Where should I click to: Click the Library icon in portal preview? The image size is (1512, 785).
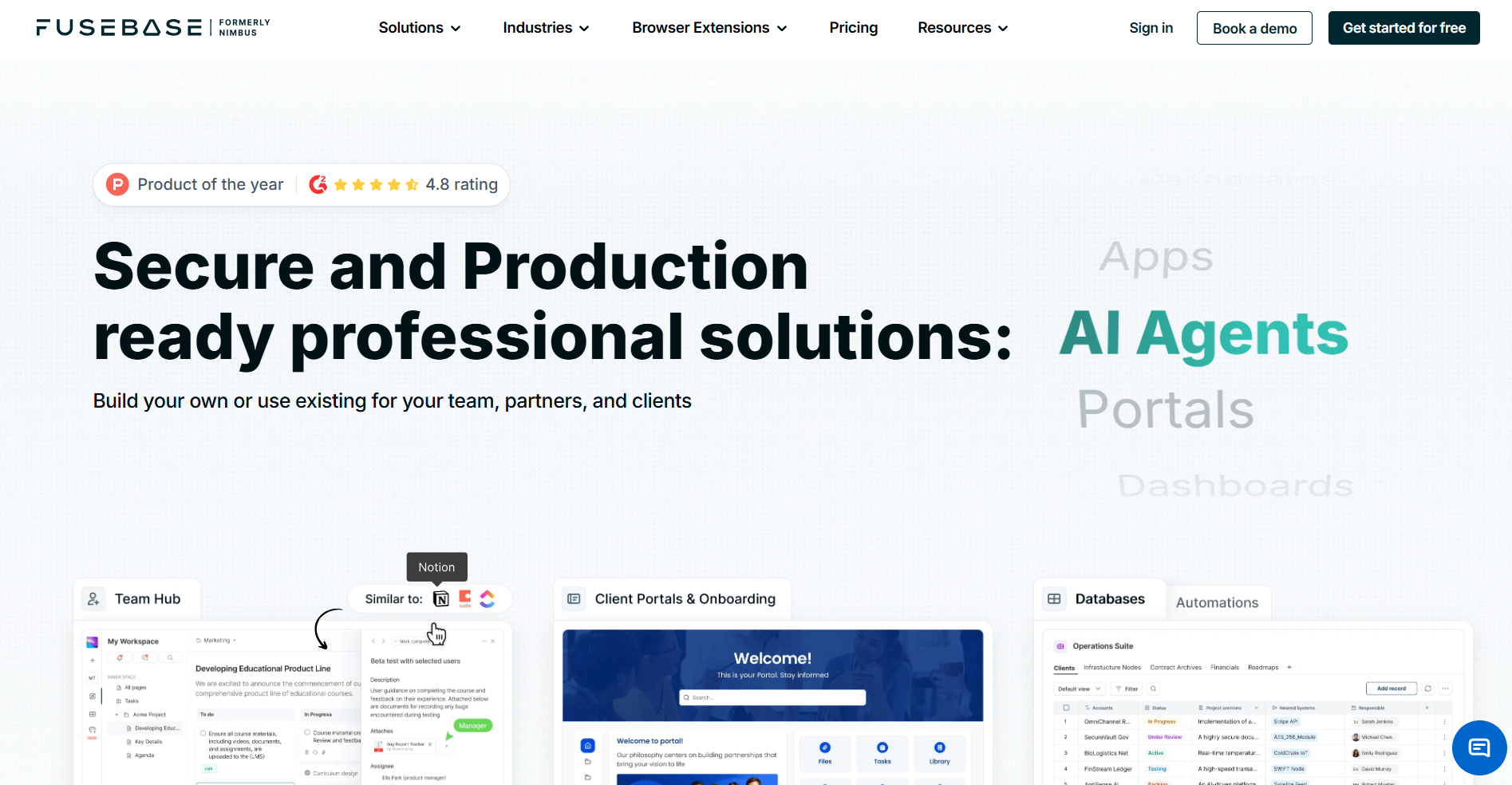click(940, 748)
